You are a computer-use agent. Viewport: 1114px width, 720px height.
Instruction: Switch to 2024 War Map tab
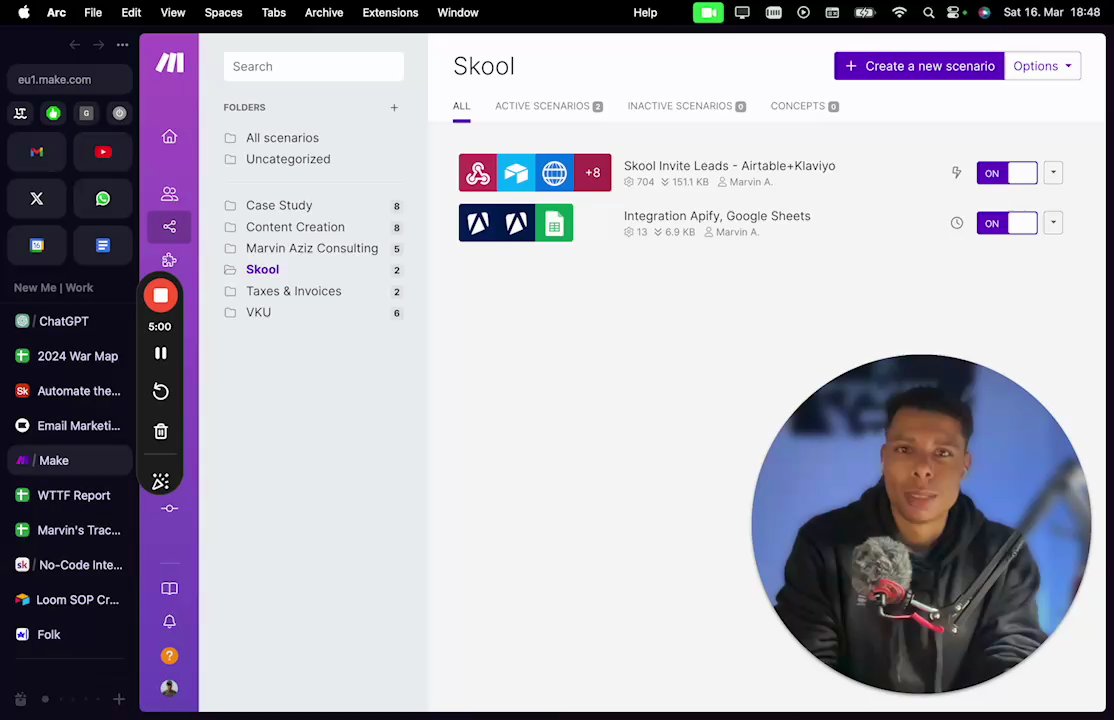point(70,356)
